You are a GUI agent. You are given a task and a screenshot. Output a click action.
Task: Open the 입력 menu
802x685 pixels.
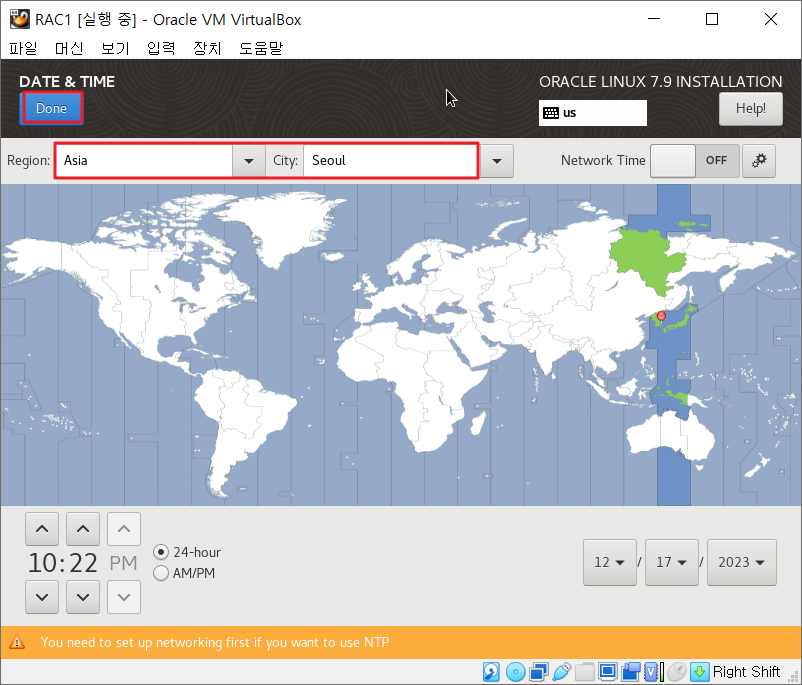pyautogui.click(x=161, y=48)
